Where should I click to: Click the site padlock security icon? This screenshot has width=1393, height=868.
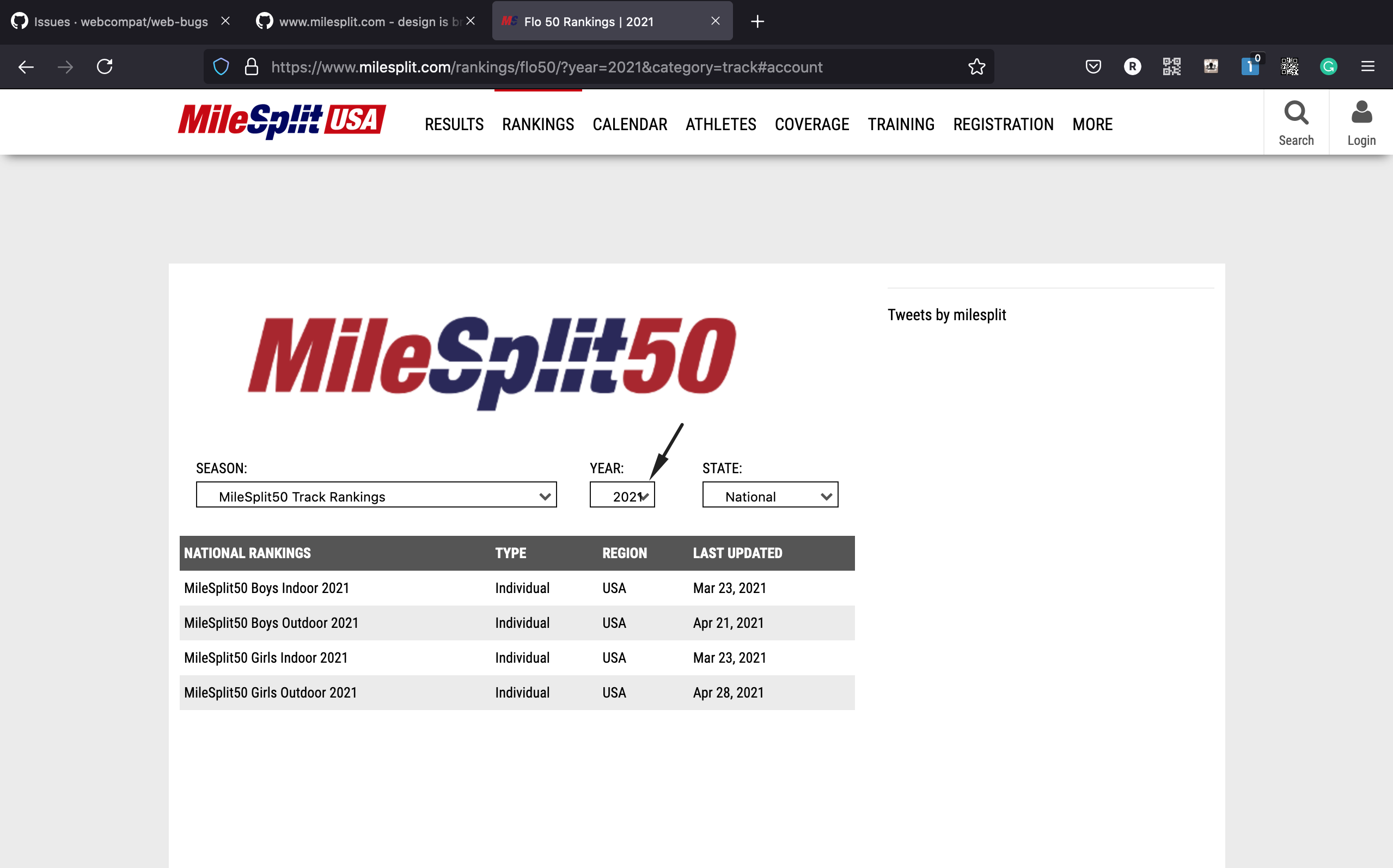click(x=252, y=67)
